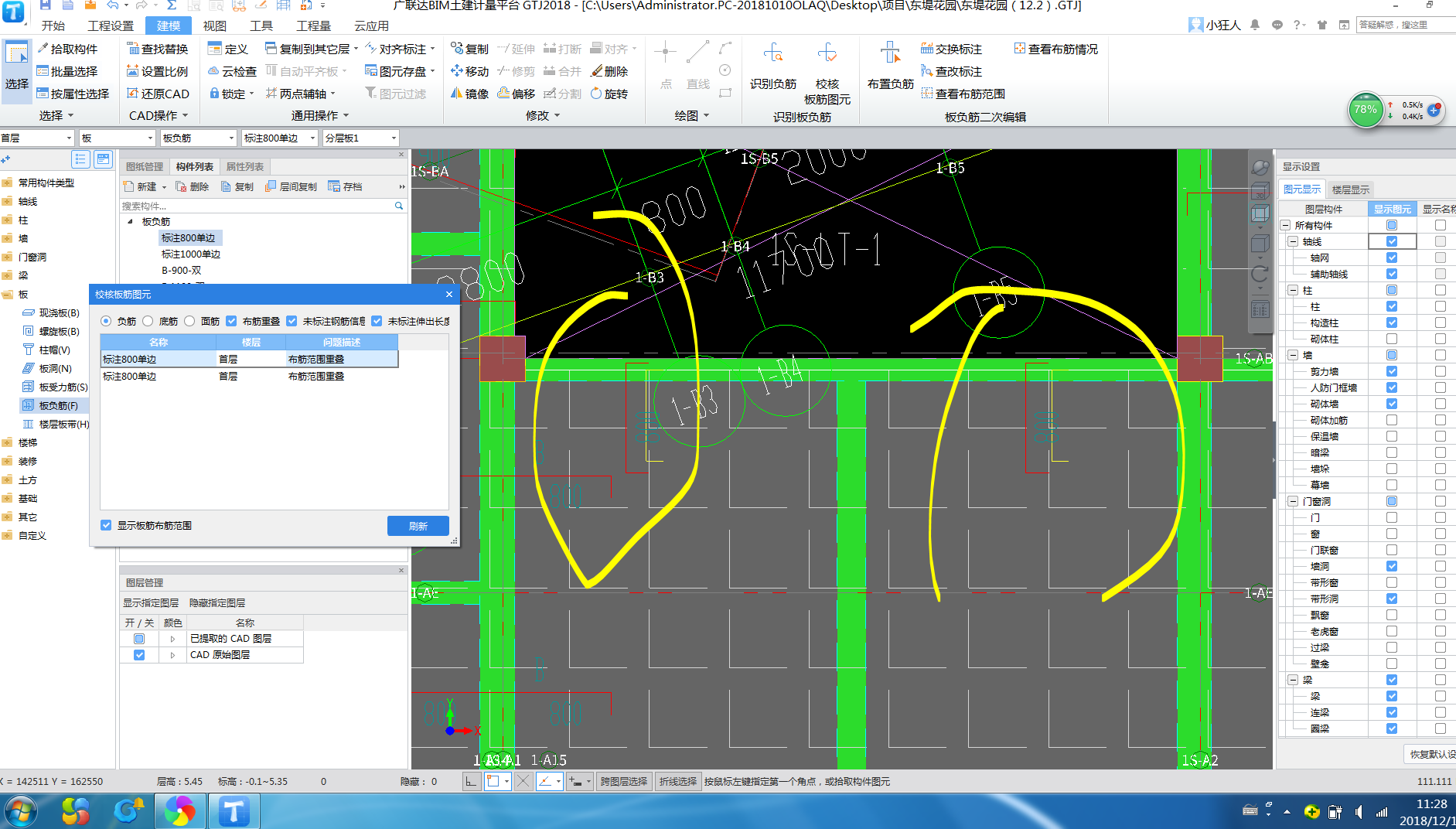Viewport: 1456px width, 829px height.
Task: Click 校核板筋图元 check tool
Action: 827,73
